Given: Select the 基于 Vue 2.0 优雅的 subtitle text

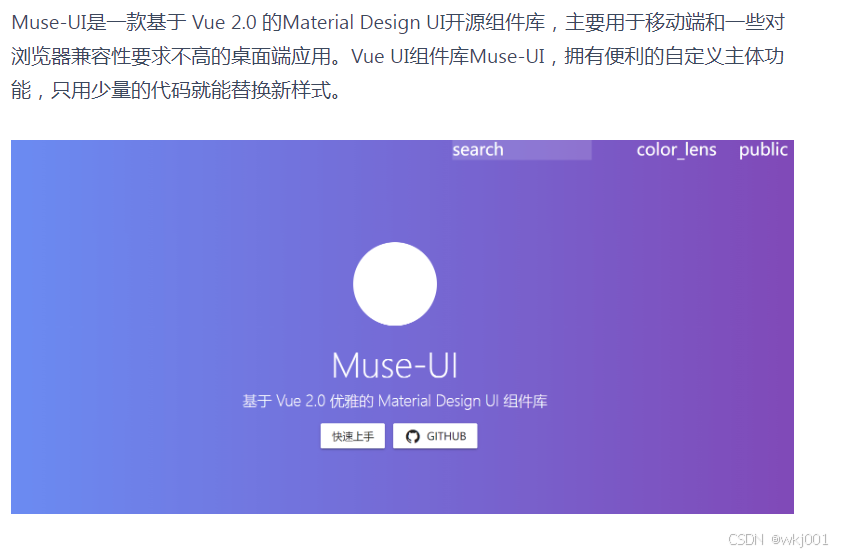Looking at the screenshot, I should [395, 401].
